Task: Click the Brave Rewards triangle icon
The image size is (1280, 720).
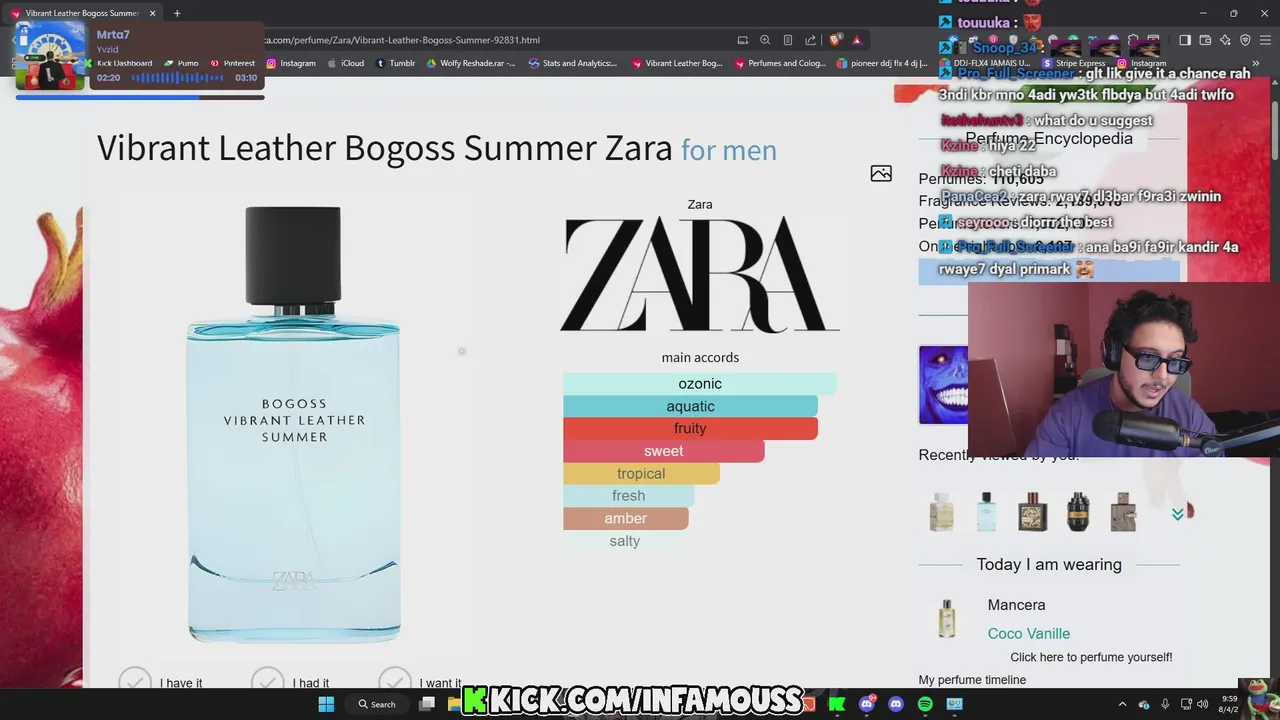Action: [857, 40]
